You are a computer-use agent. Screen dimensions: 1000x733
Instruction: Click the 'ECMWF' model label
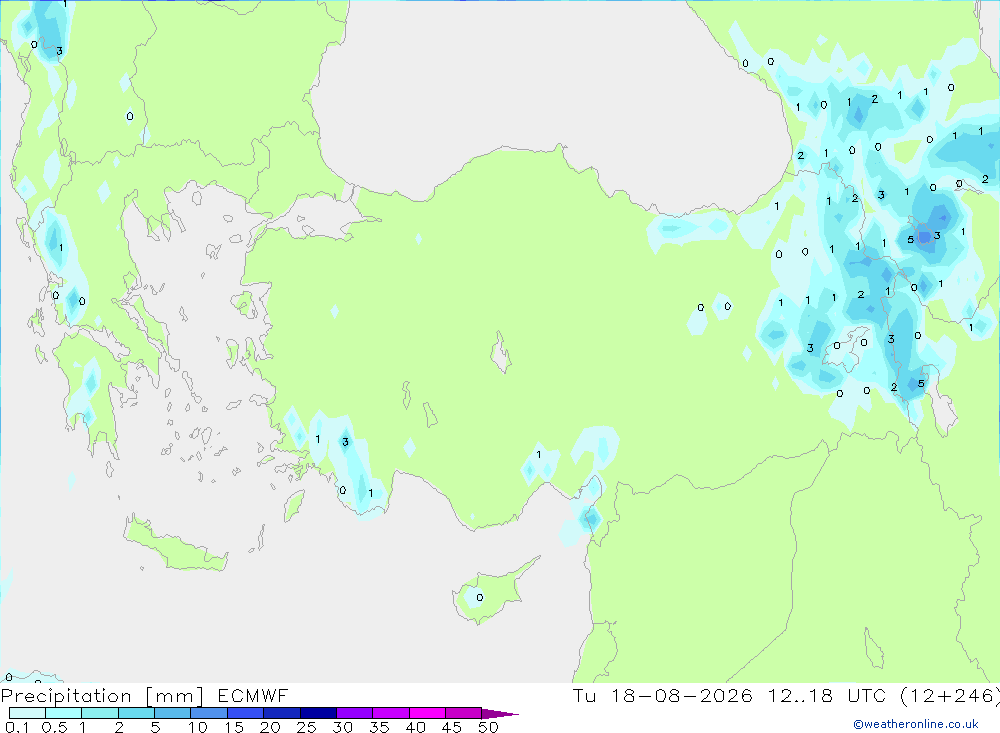tap(253, 695)
